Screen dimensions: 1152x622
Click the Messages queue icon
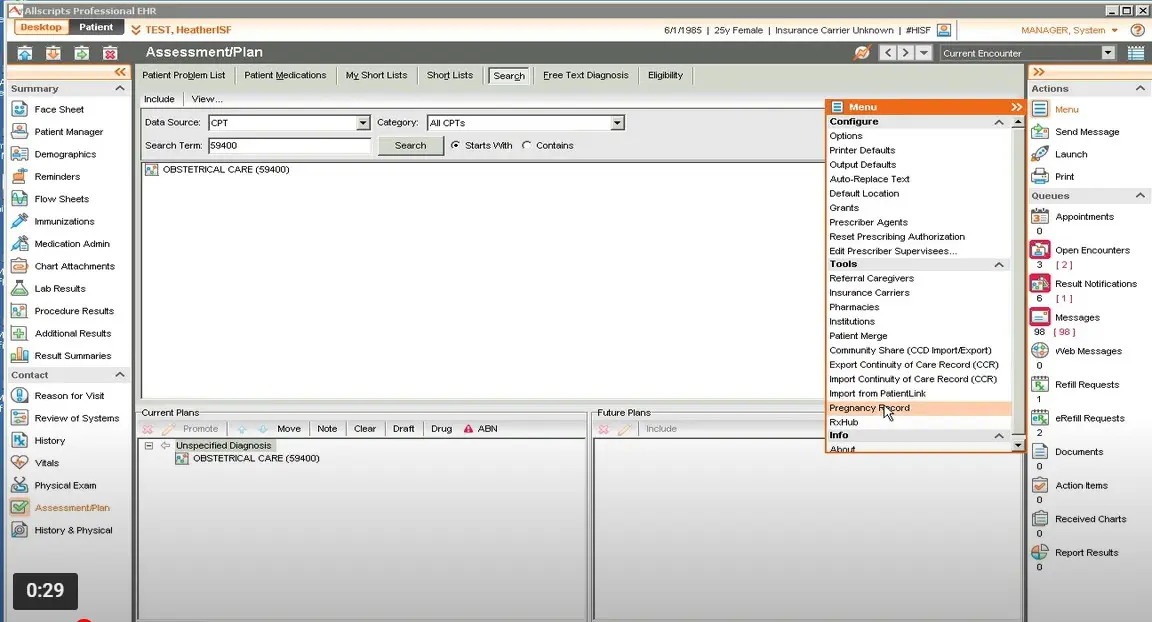pos(1040,317)
